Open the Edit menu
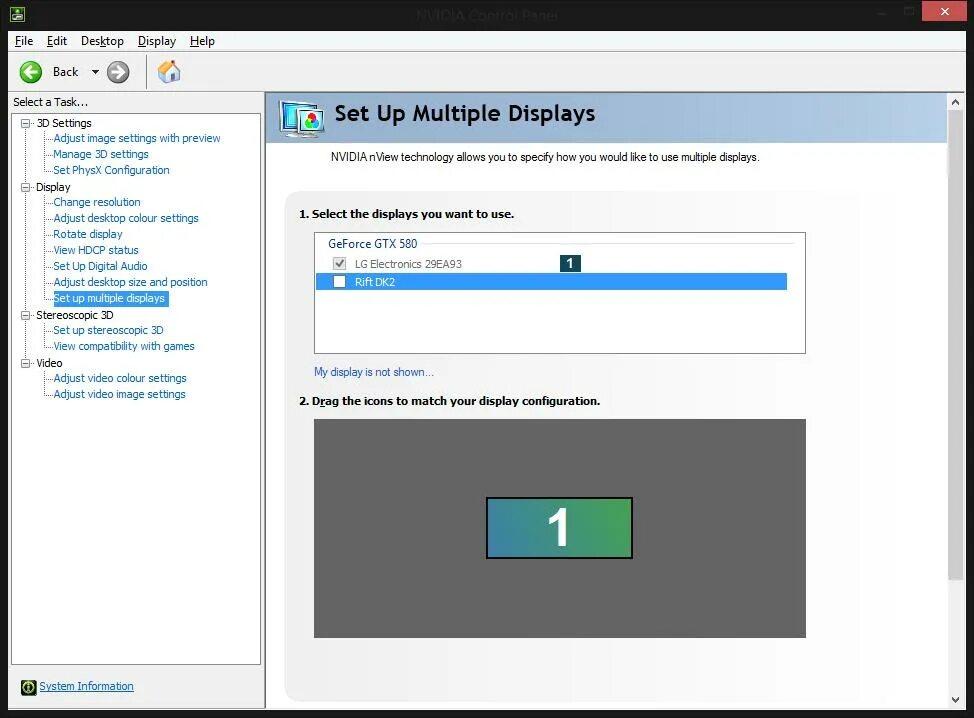 click(57, 41)
